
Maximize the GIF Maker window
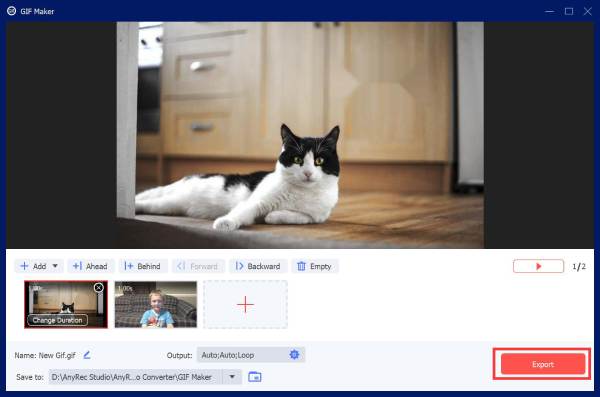pos(569,11)
